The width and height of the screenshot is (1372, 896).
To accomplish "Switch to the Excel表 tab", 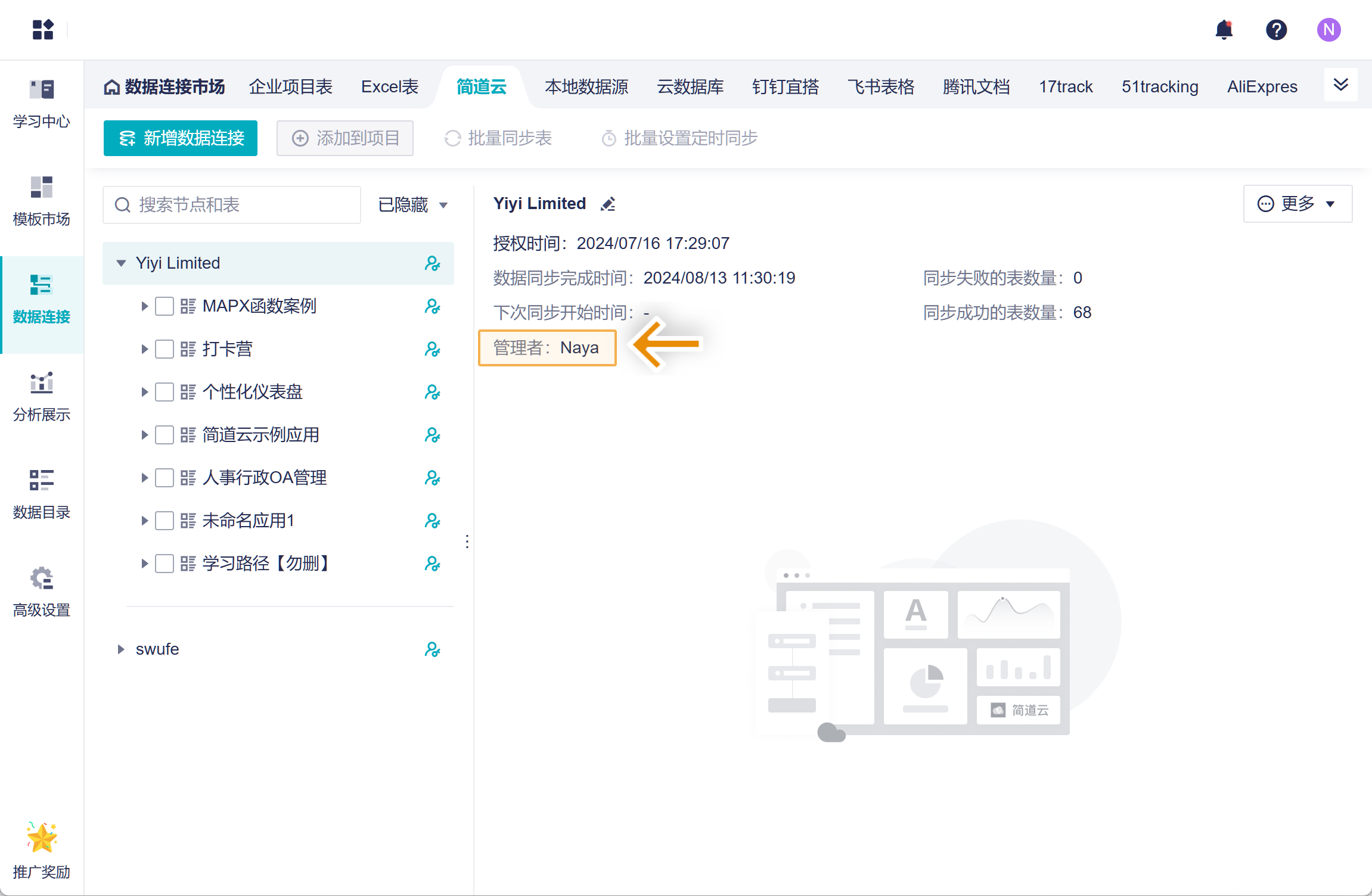I will [390, 87].
